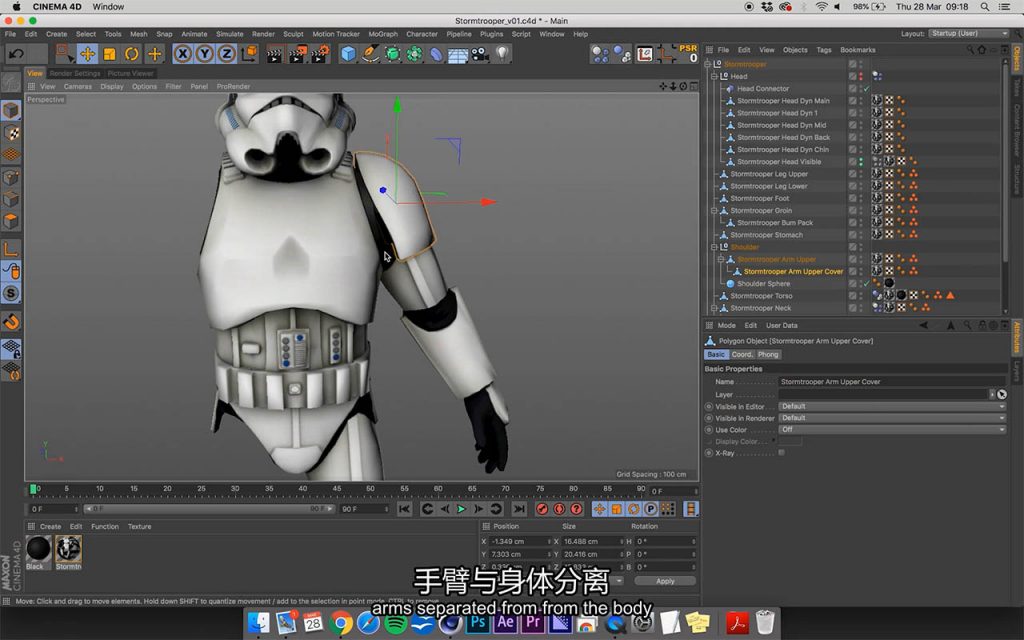The width and height of the screenshot is (1024, 640).
Task: Switch to Polygons mode in left palette
Action: [11, 221]
